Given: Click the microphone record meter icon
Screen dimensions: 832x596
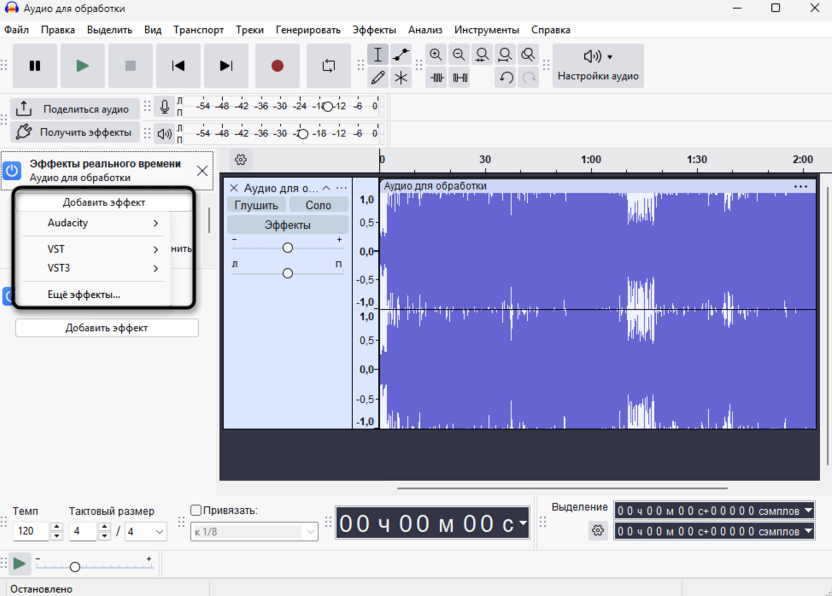Looking at the screenshot, I should point(164,107).
